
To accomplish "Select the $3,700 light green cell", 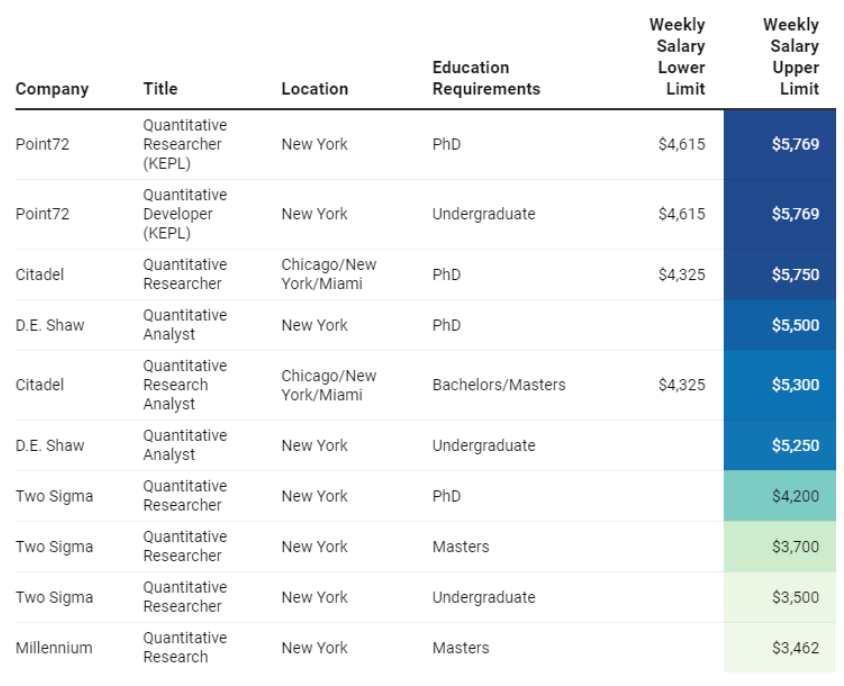I will coord(780,547).
